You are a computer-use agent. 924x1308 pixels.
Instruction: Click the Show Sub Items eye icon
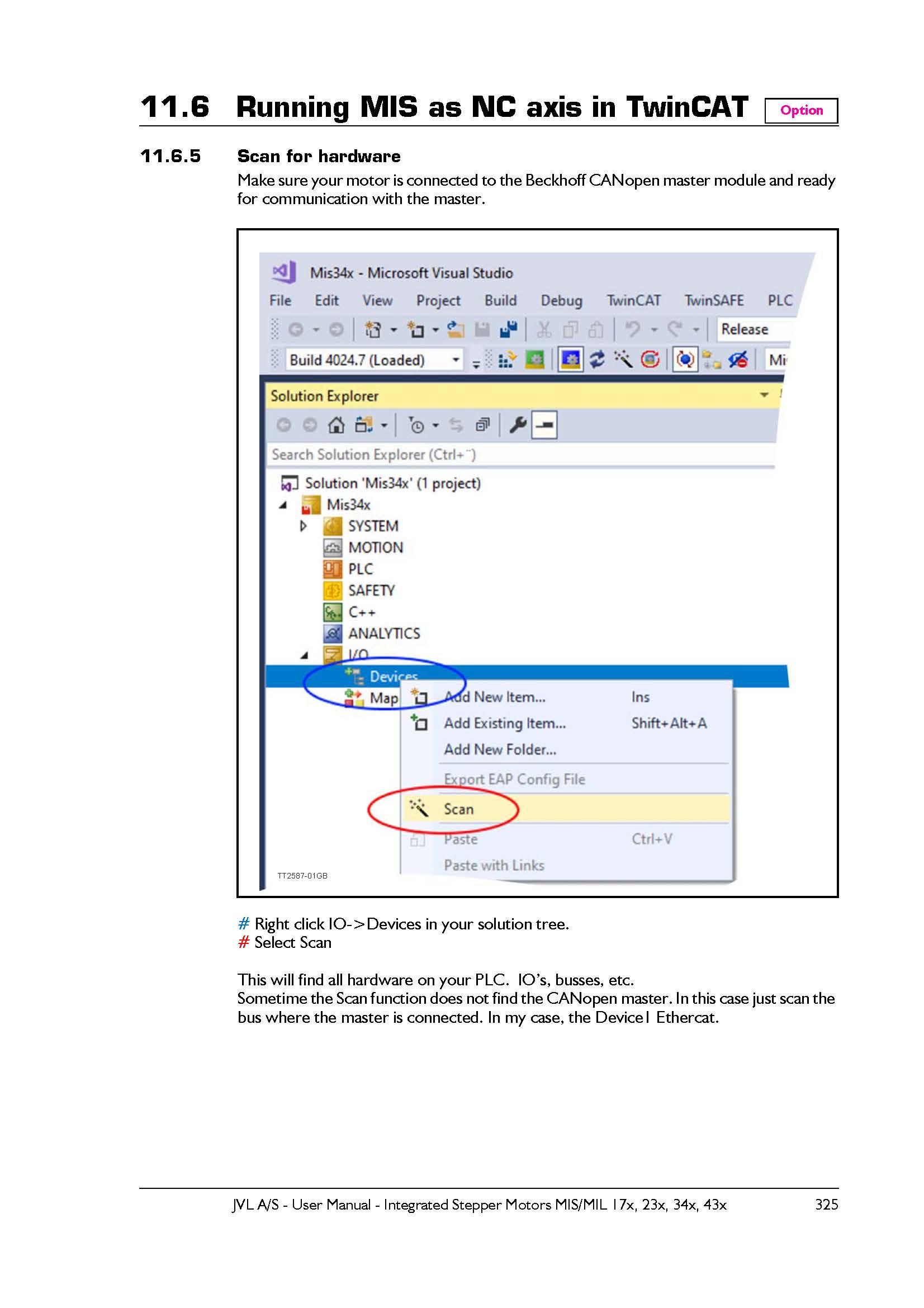(738, 360)
